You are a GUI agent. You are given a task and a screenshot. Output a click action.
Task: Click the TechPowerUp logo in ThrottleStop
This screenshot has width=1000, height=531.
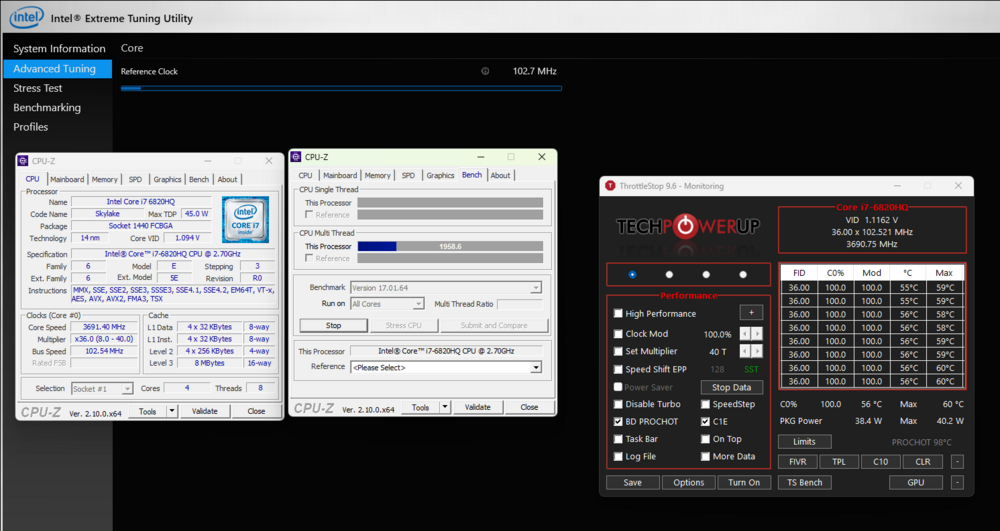click(x=686, y=227)
